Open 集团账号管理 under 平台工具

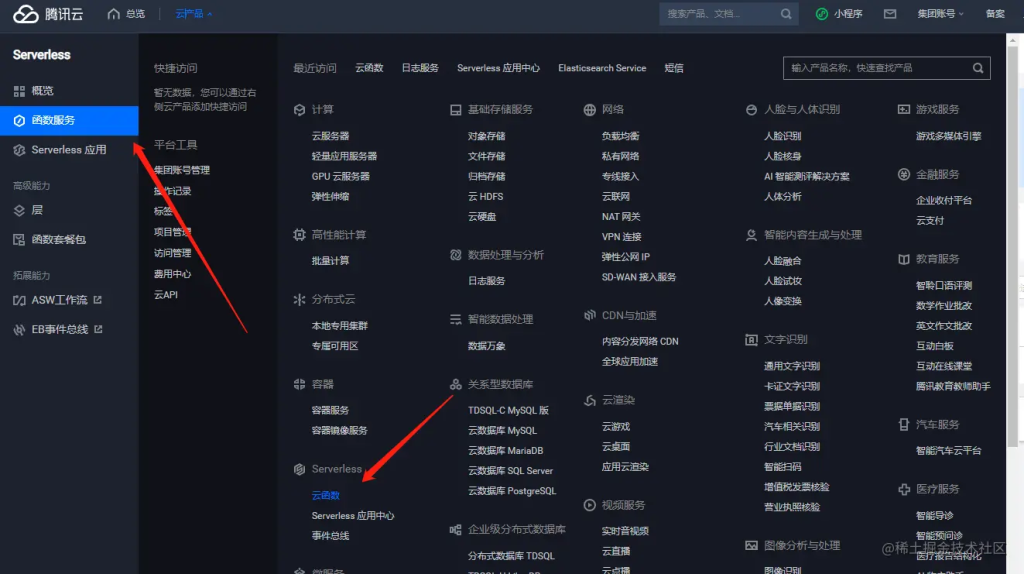[x=182, y=170]
